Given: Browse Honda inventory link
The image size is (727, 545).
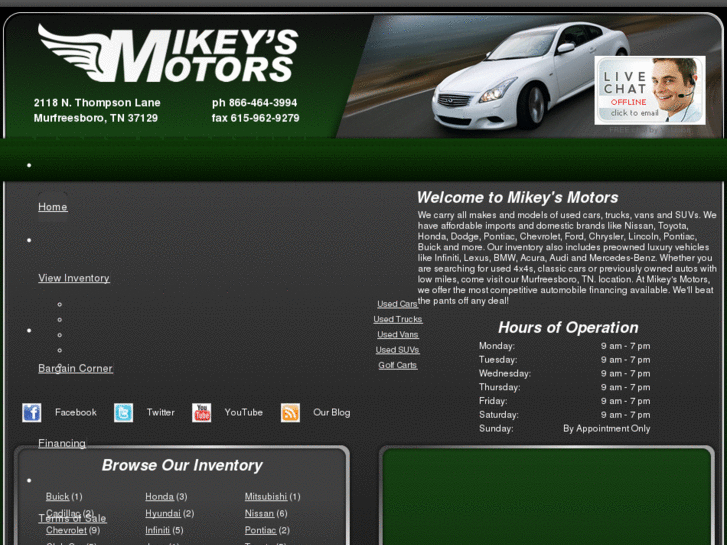Looking at the screenshot, I should 159,497.
